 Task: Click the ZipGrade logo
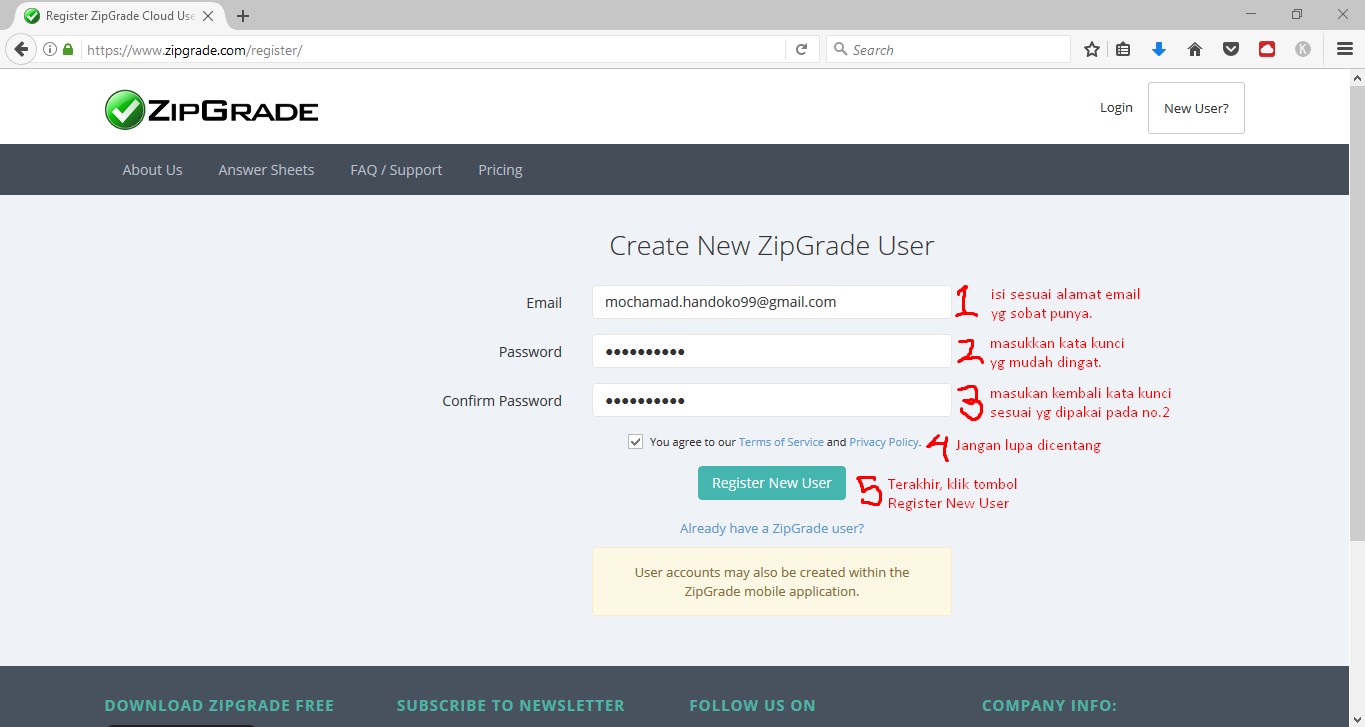point(210,108)
